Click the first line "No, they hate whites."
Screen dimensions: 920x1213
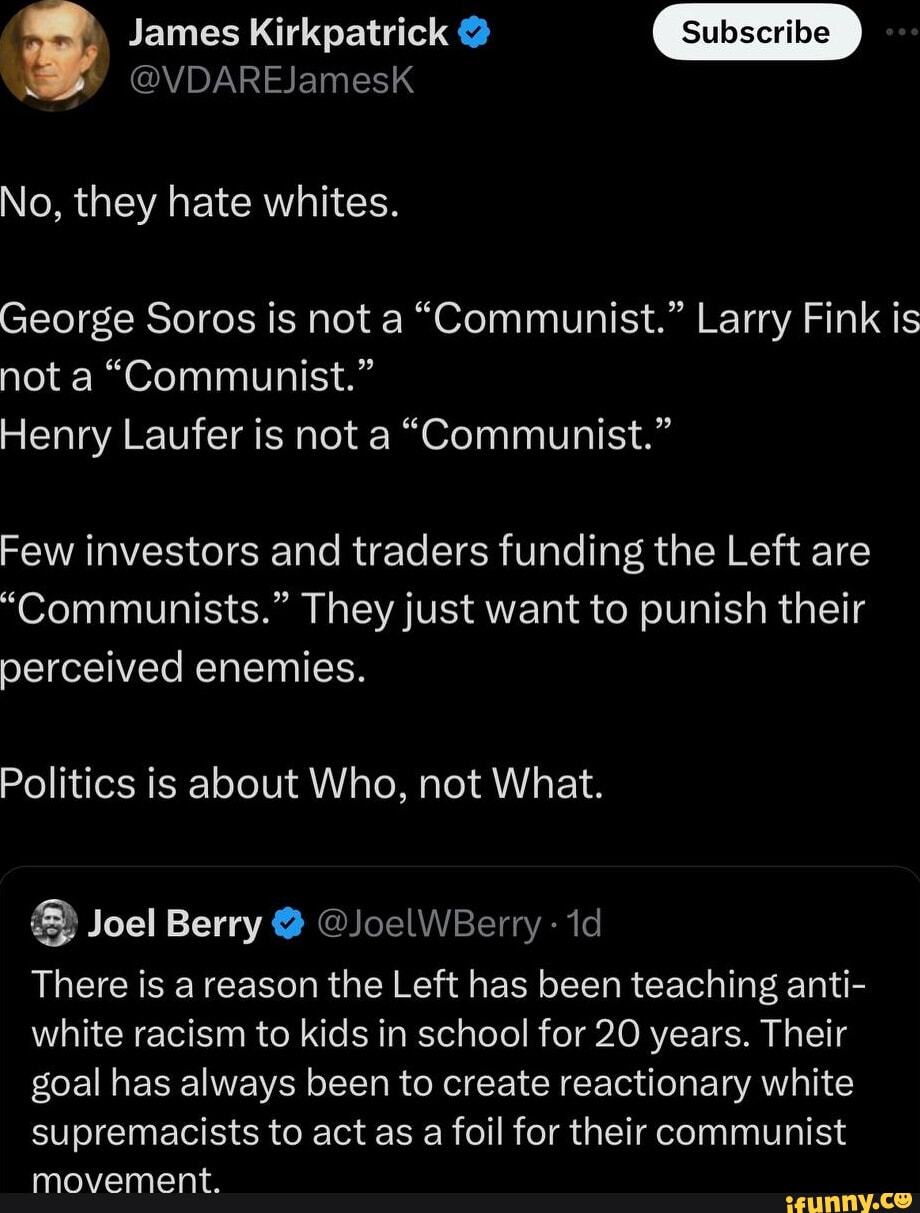(201, 205)
